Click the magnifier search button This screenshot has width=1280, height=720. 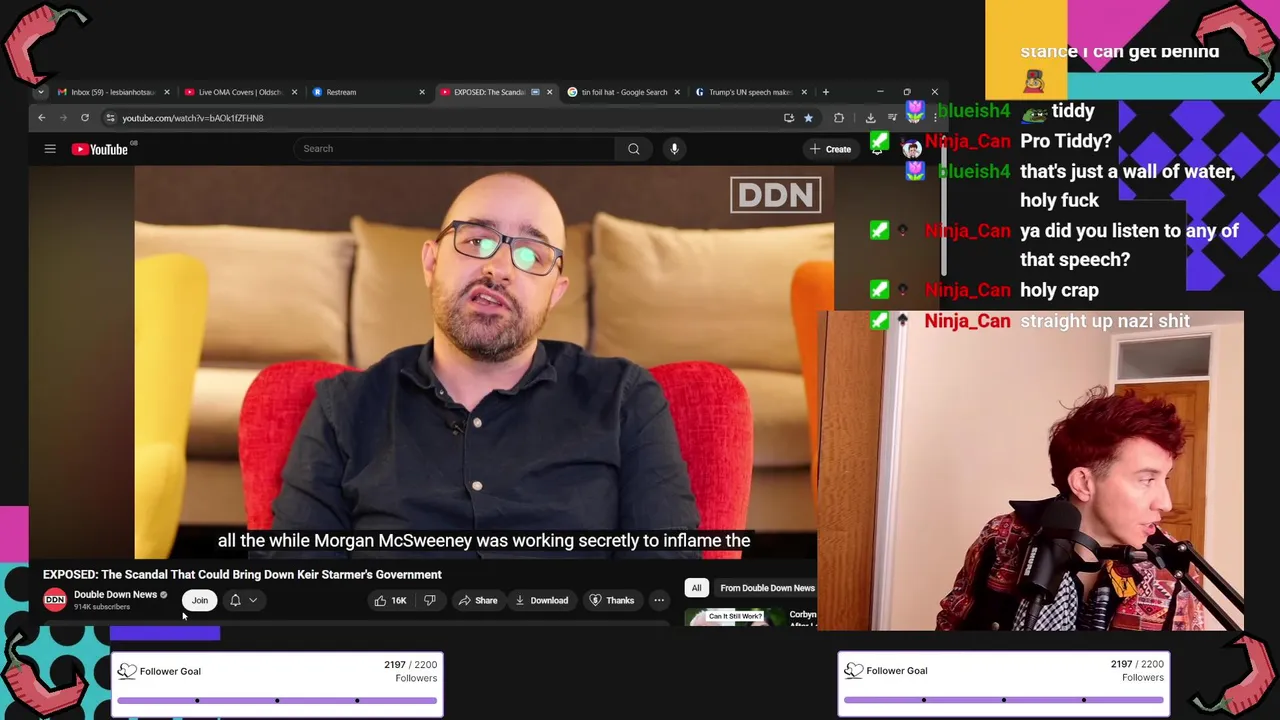[634, 149]
